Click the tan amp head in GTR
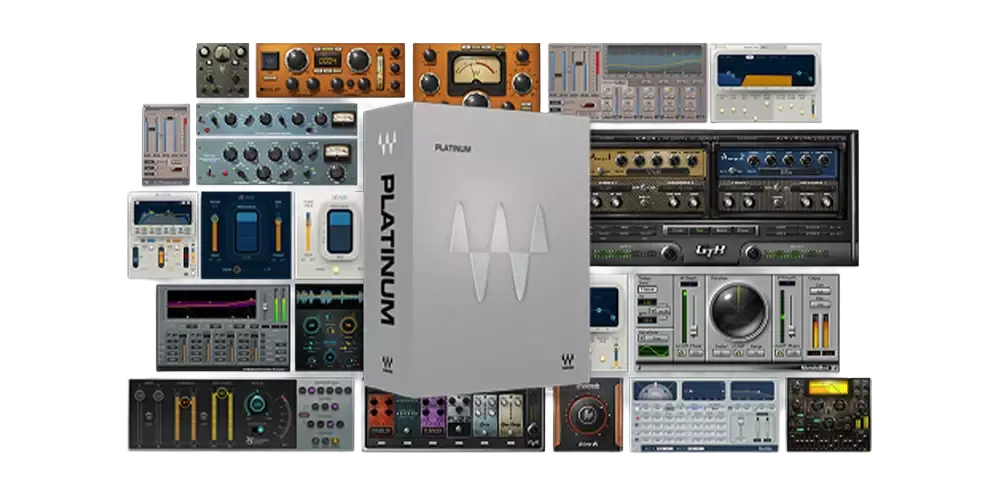1000x500 pixels. [649, 161]
